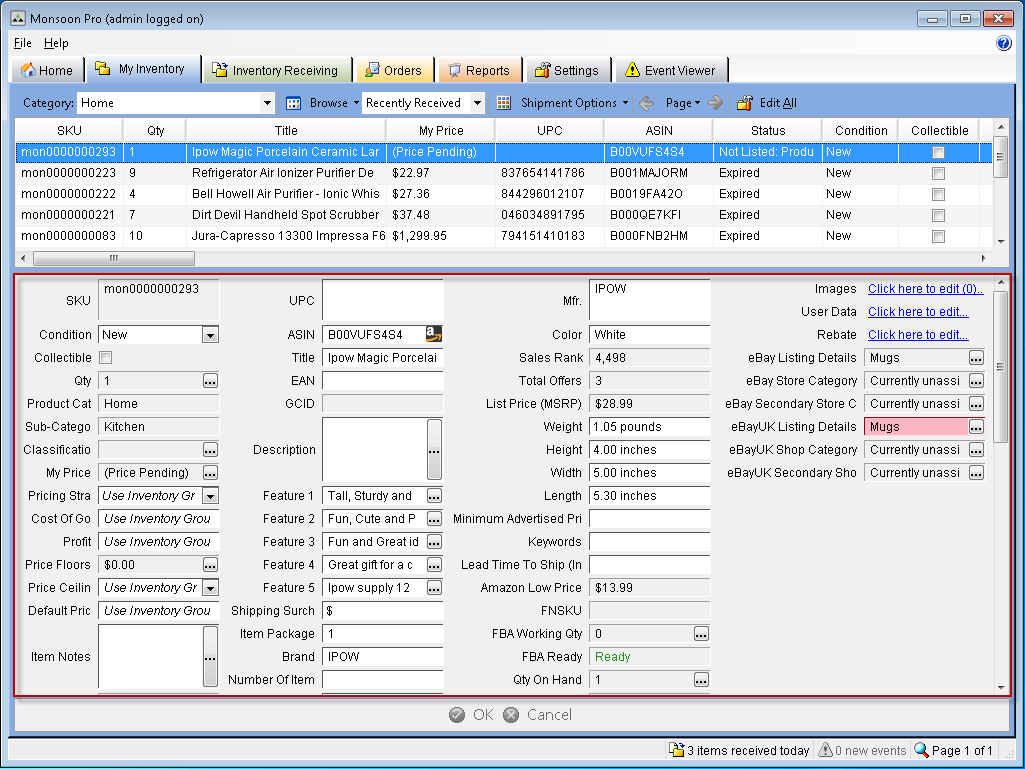
Task: Expand the Condition dropdown set to New
Action: [210, 335]
